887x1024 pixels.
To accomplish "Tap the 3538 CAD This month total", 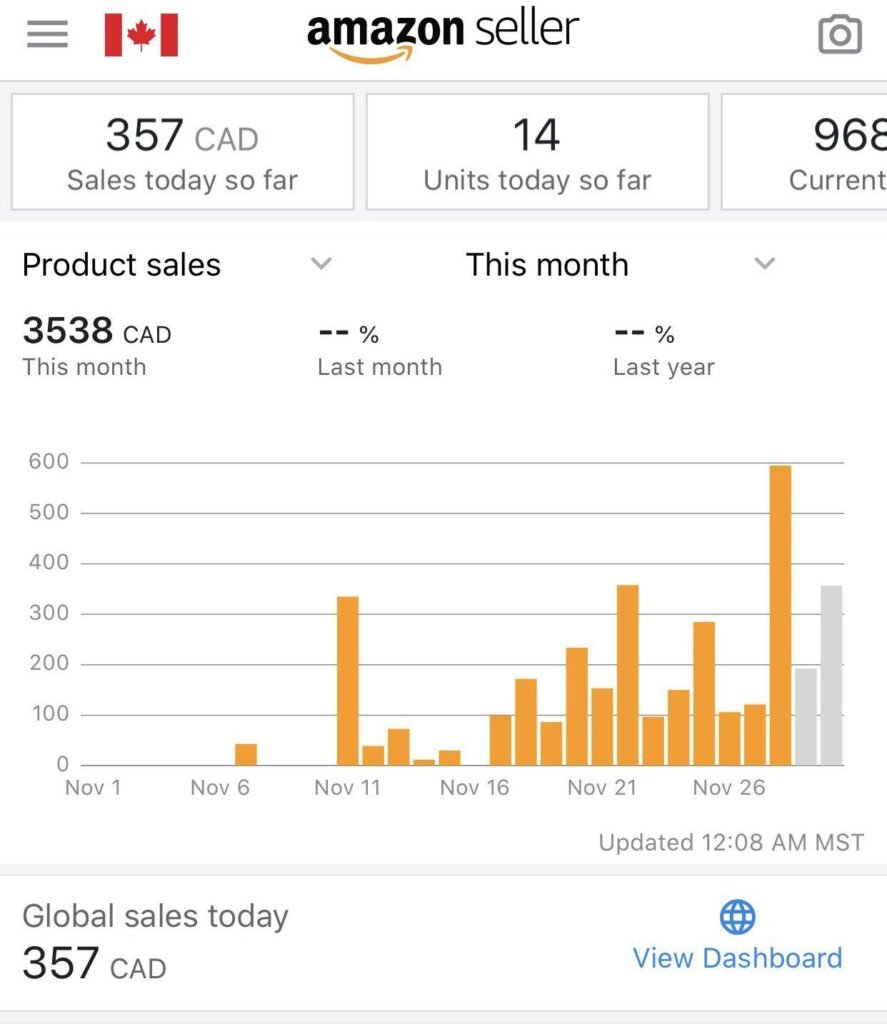I will (x=96, y=331).
